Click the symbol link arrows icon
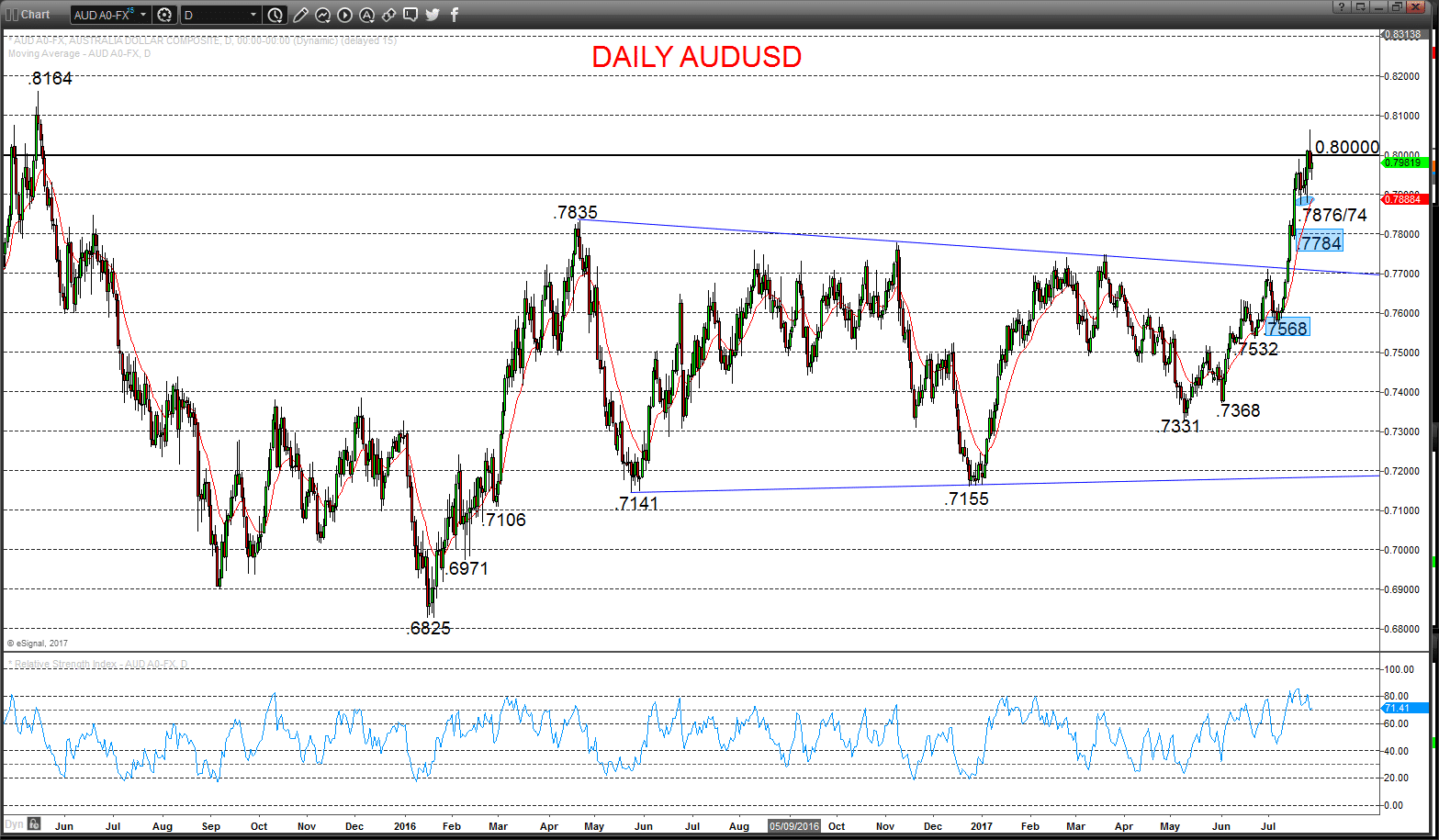The width and height of the screenshot is (1439, 840). tap(389, 15)
